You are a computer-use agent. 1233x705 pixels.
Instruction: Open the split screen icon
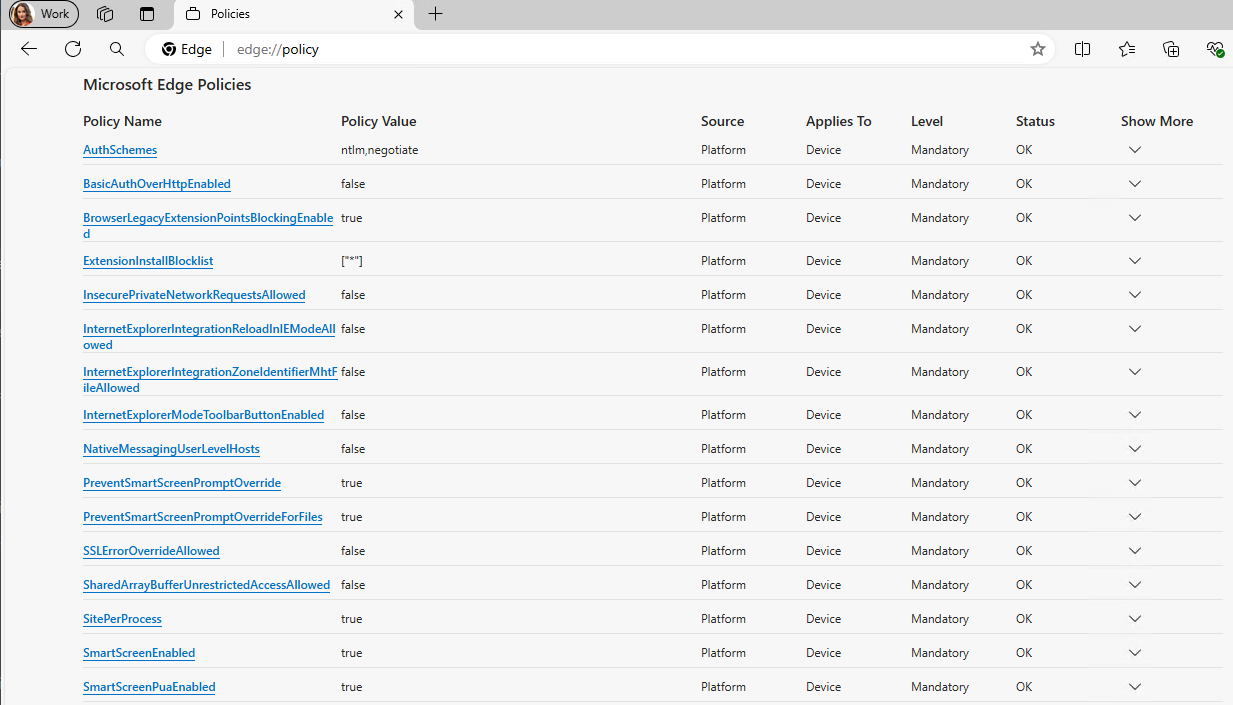point(1082,49)
